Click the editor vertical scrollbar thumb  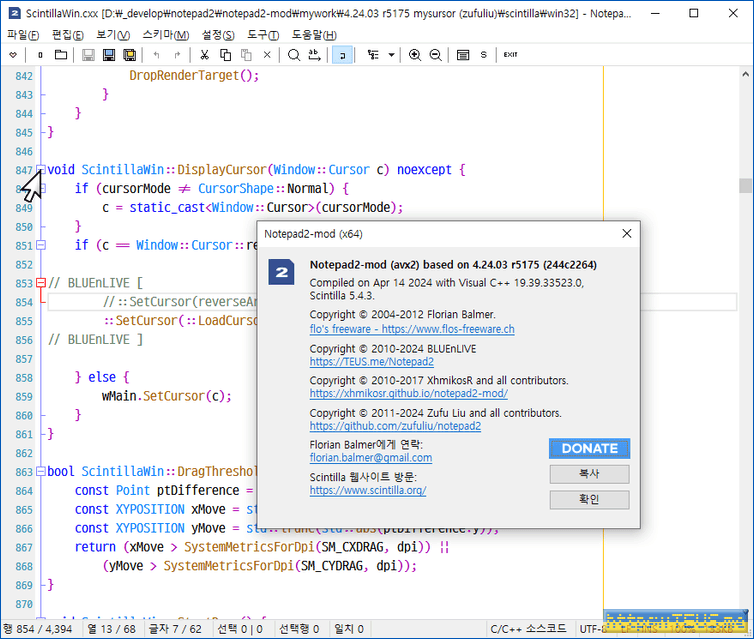(745, 185)
